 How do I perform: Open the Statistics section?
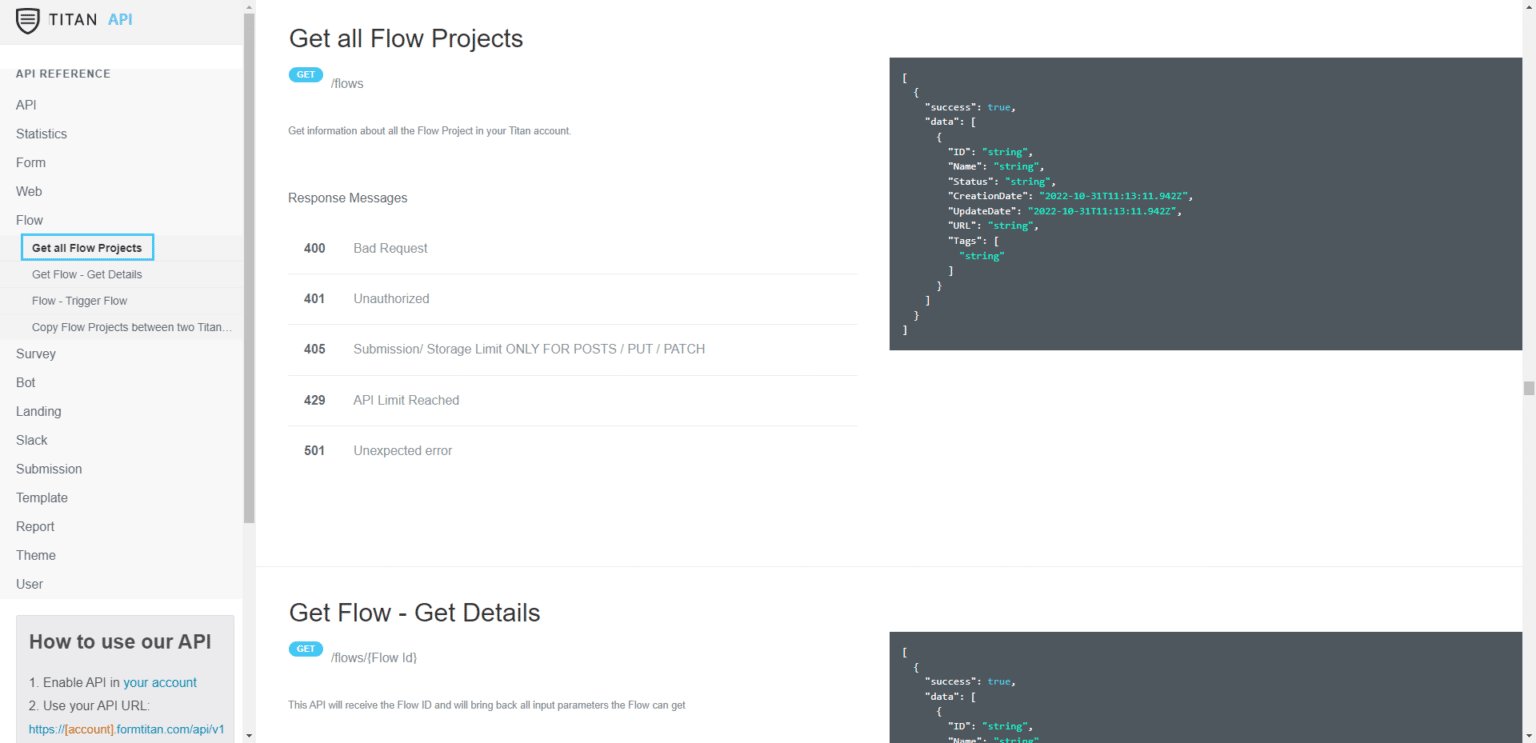click(x=41, y=133)
